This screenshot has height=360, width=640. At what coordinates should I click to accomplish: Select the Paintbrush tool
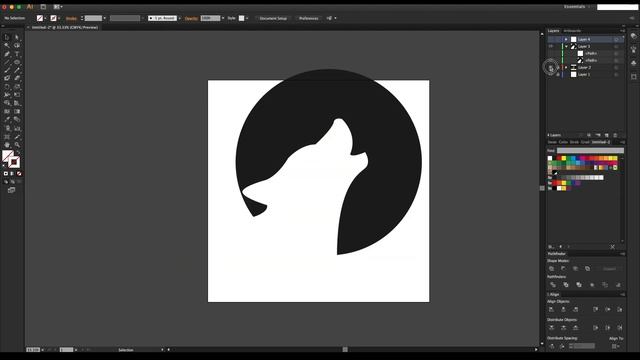pyautogui.click(x=7, y=70)
